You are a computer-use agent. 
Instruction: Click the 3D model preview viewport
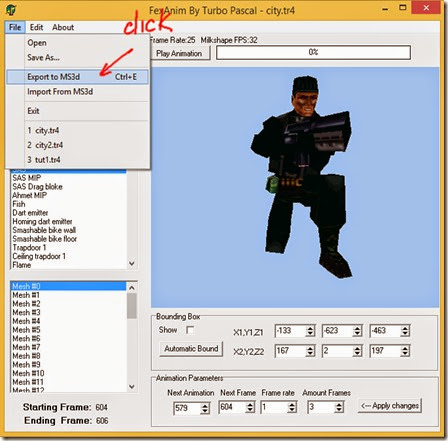(x=295, y=187)
